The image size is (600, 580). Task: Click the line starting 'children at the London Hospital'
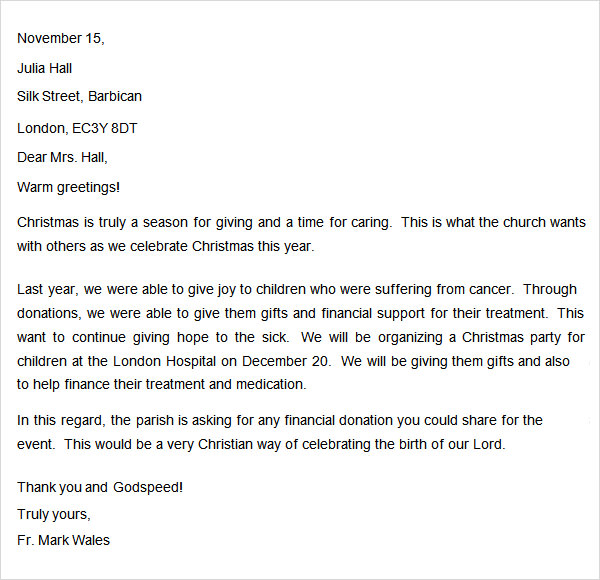pyautogui.click(x=300, y=361)
